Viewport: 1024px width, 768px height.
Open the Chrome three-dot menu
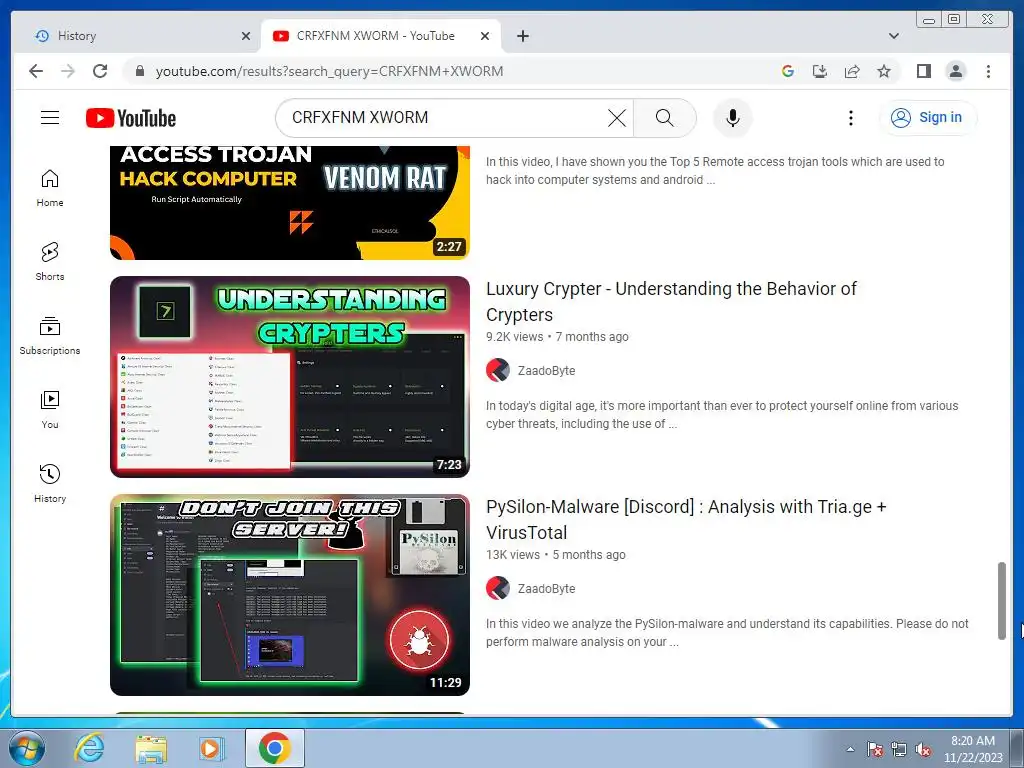[988, 71]
